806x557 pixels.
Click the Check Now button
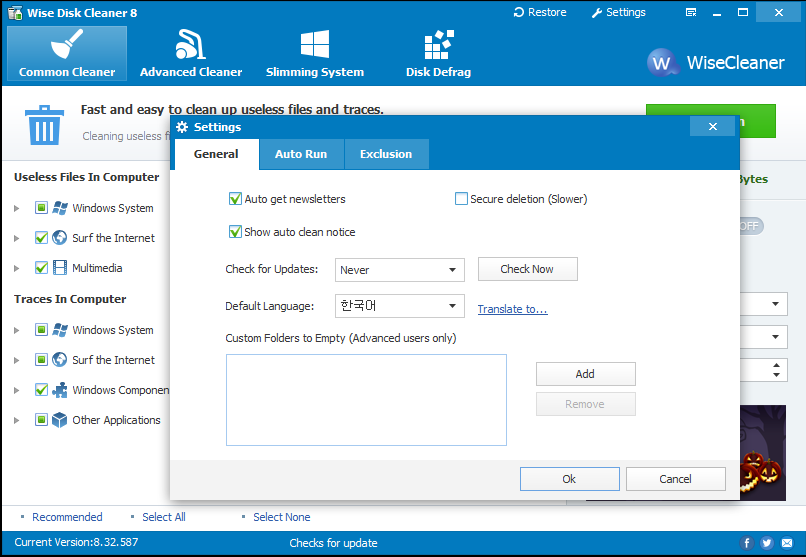click(527, 269)
